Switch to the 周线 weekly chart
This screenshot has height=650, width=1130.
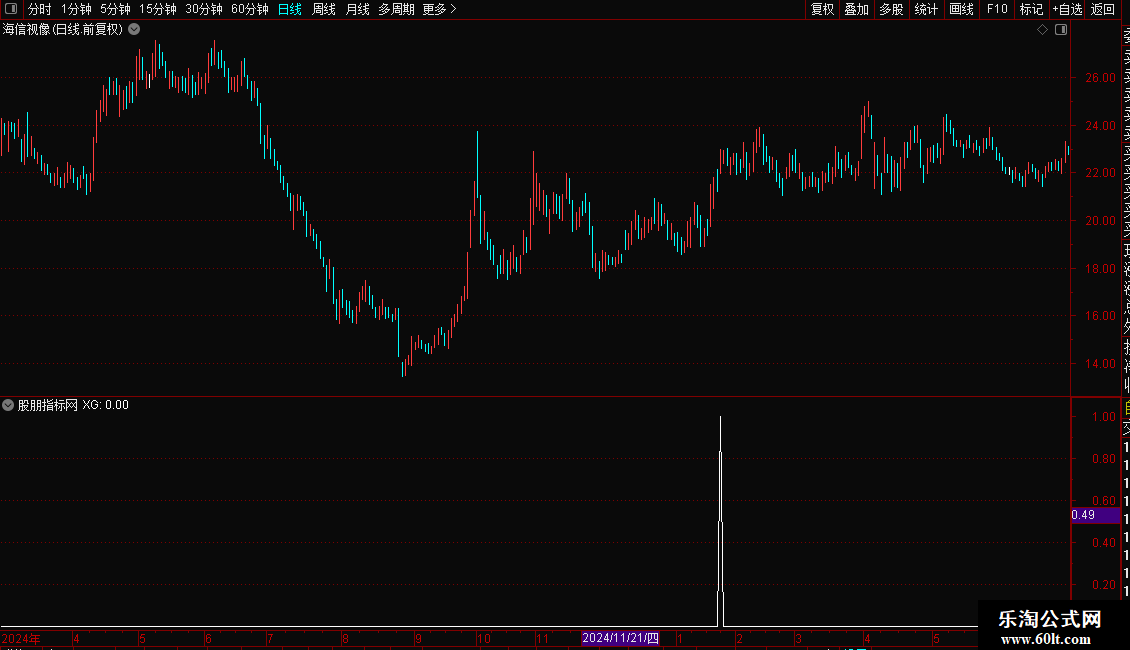pos(324,9)
